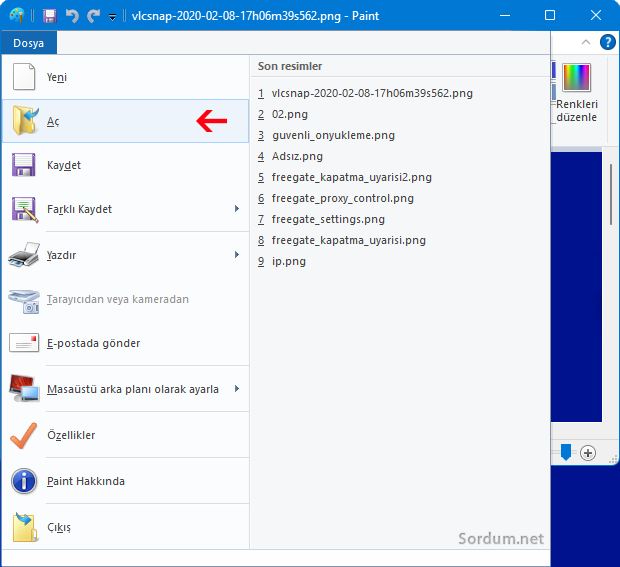620x567 pixels.
Task: Click the vertical scrollbar of the canvas
Action: coord(611,195)
